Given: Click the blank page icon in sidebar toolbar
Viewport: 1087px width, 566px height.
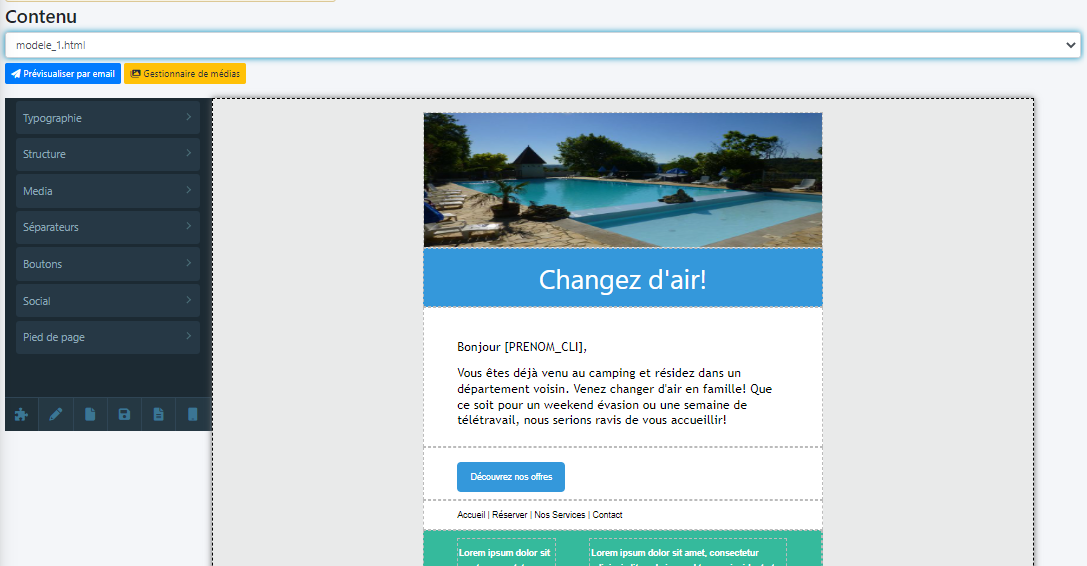Looking at the screenshot, I should coord(90,414).
